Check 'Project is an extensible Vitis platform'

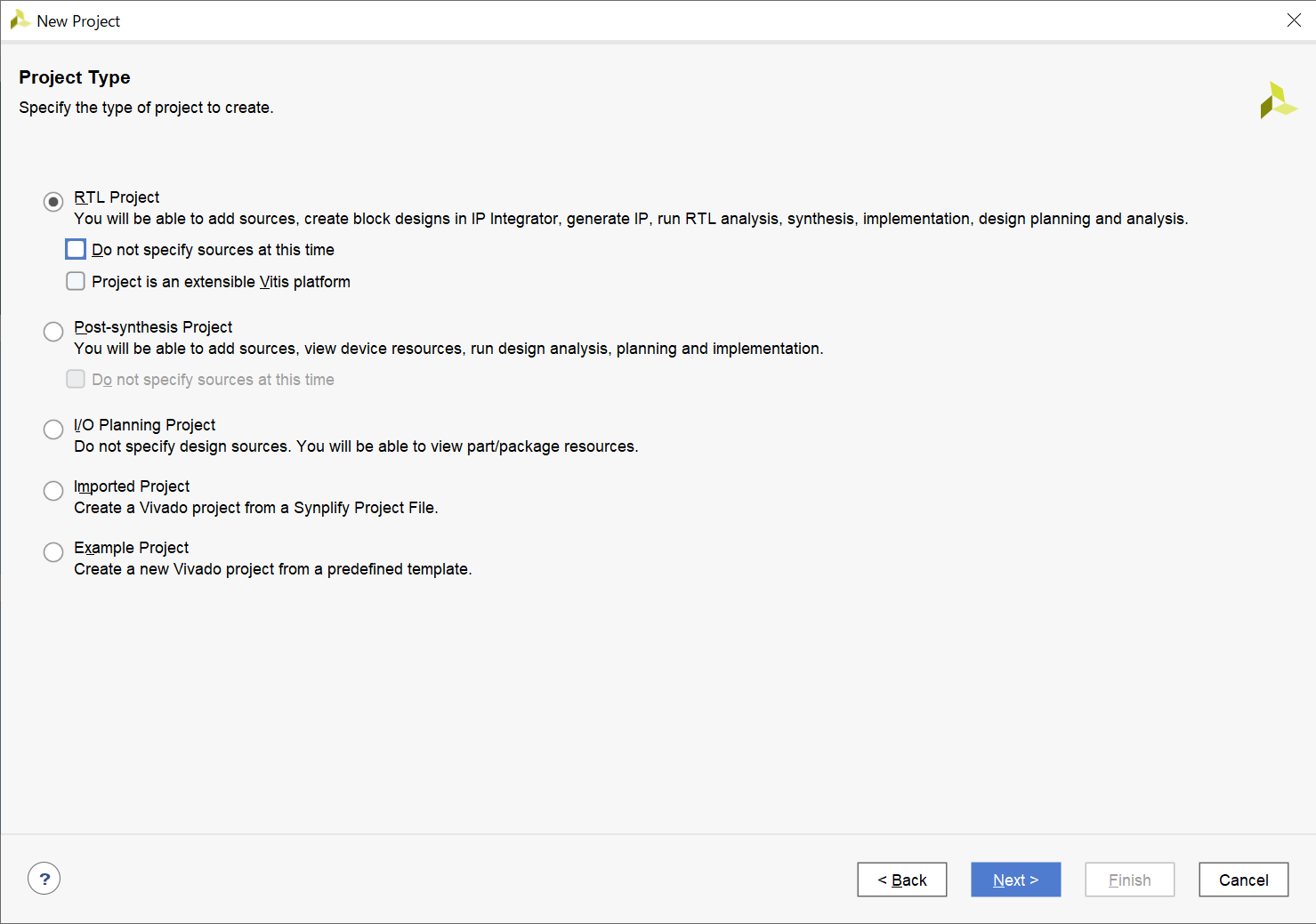tap(76, 281)
